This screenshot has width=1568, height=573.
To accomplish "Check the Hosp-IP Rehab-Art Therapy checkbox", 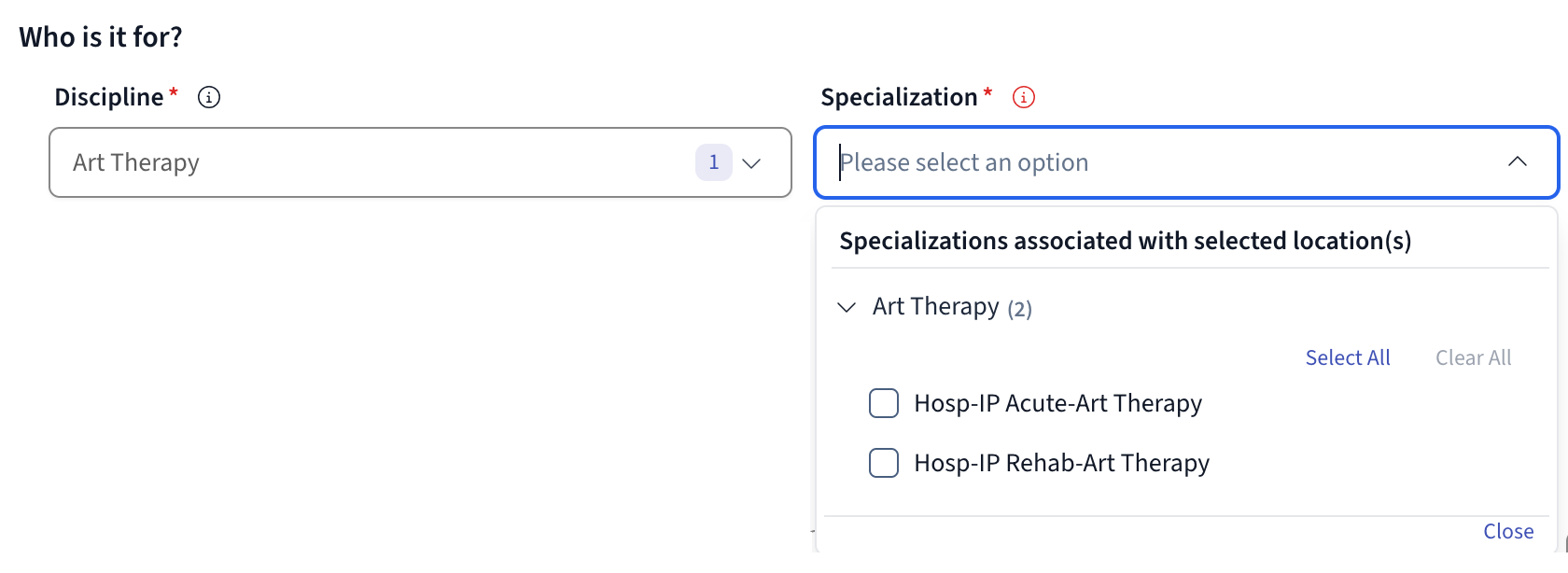I will (884, 463).
